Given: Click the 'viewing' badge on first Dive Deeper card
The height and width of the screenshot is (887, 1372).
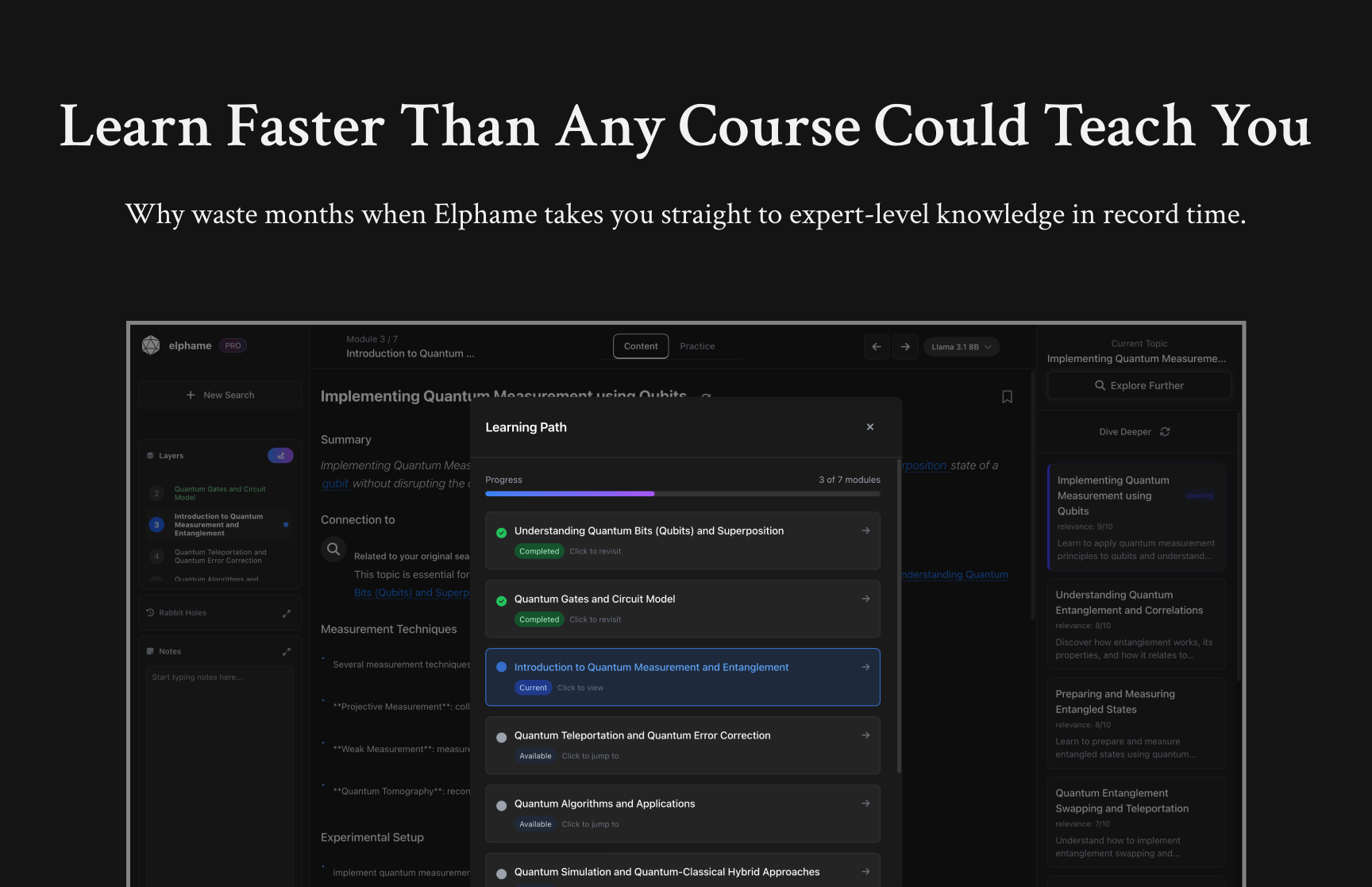Looking at the screenshot, I should pyautogui.click(x=1199, y=496).
